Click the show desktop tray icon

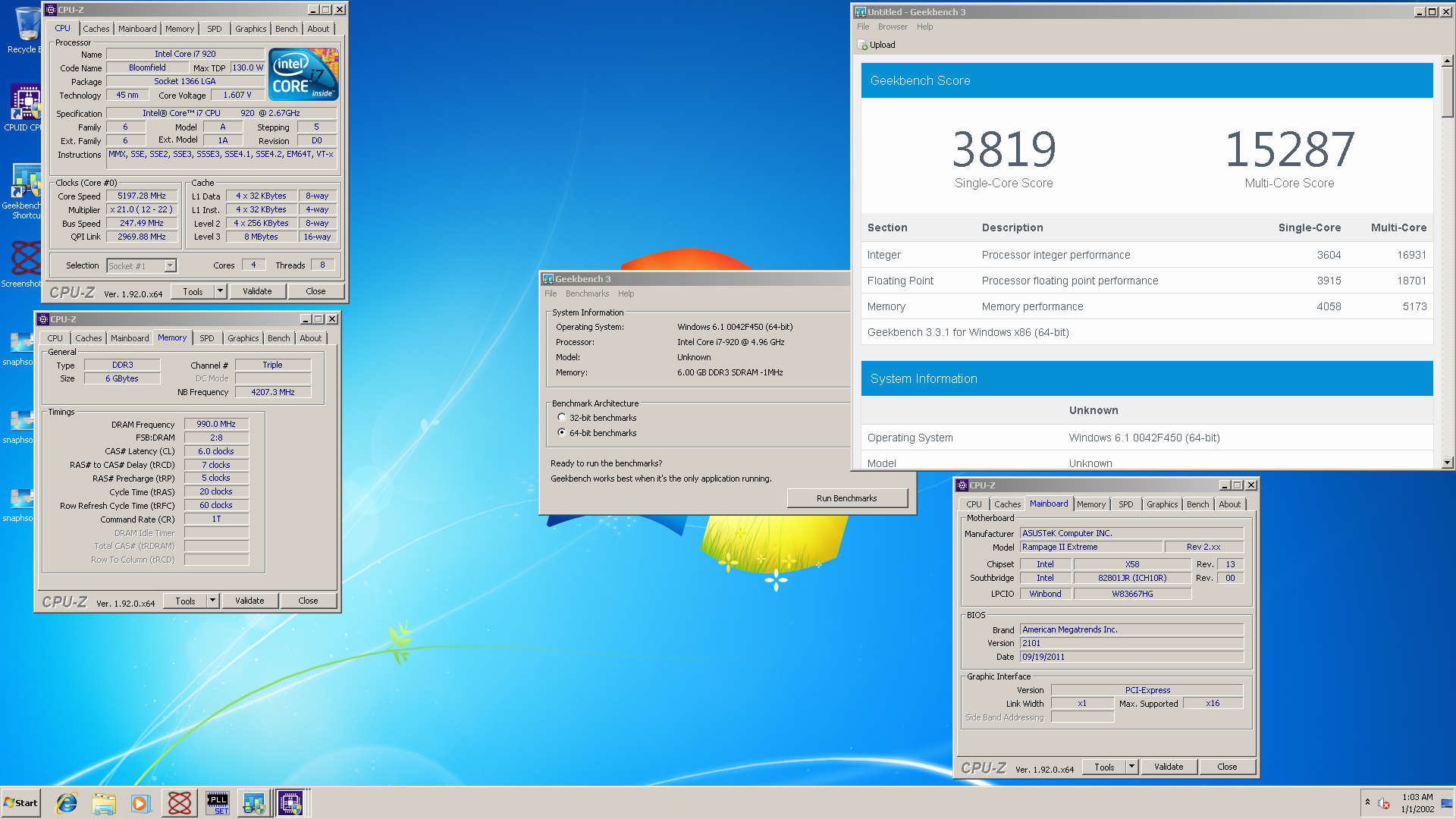(x=1447, y=803)
